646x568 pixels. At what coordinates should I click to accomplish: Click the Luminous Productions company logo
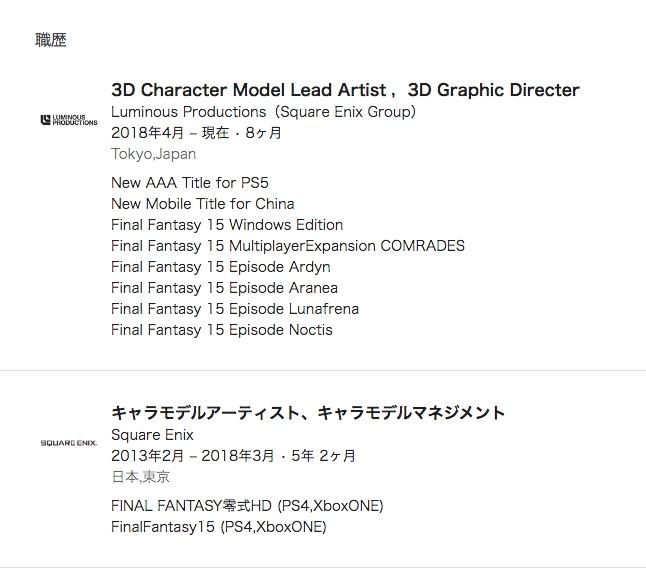pos(69,120)
